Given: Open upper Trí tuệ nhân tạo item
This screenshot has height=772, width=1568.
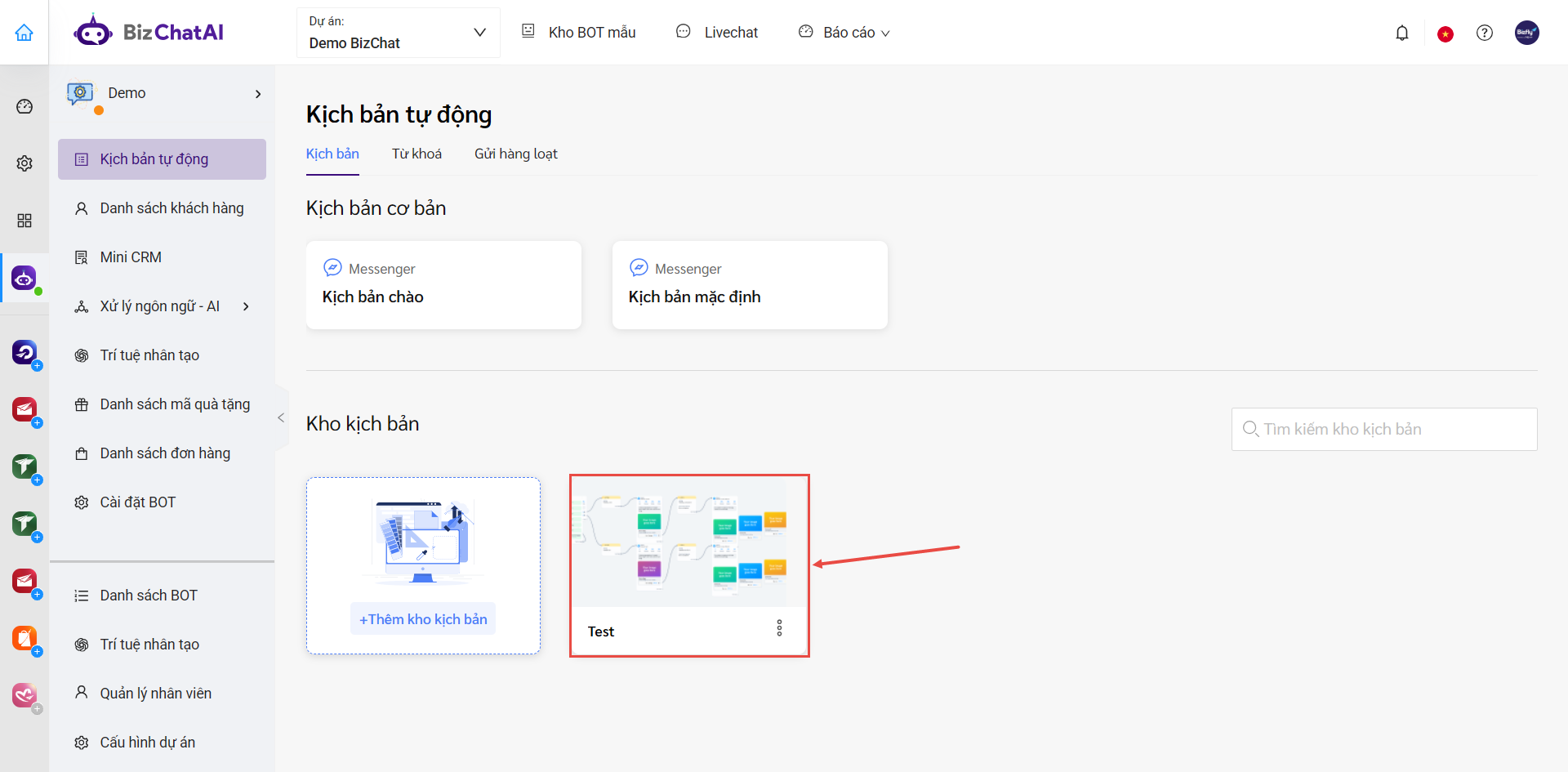Looking at the screenshot, I should (x=162, y=355).
